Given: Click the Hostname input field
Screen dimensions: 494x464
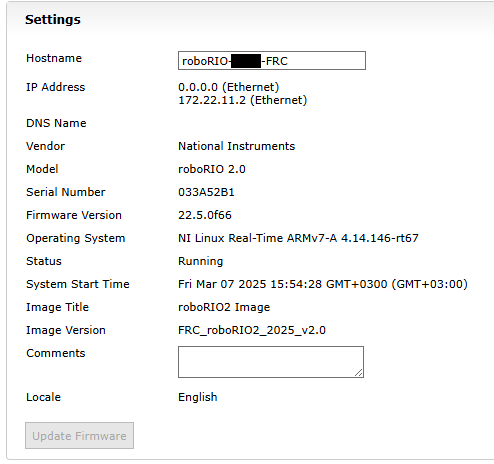Looking at the screenshot, I should 272,60.
